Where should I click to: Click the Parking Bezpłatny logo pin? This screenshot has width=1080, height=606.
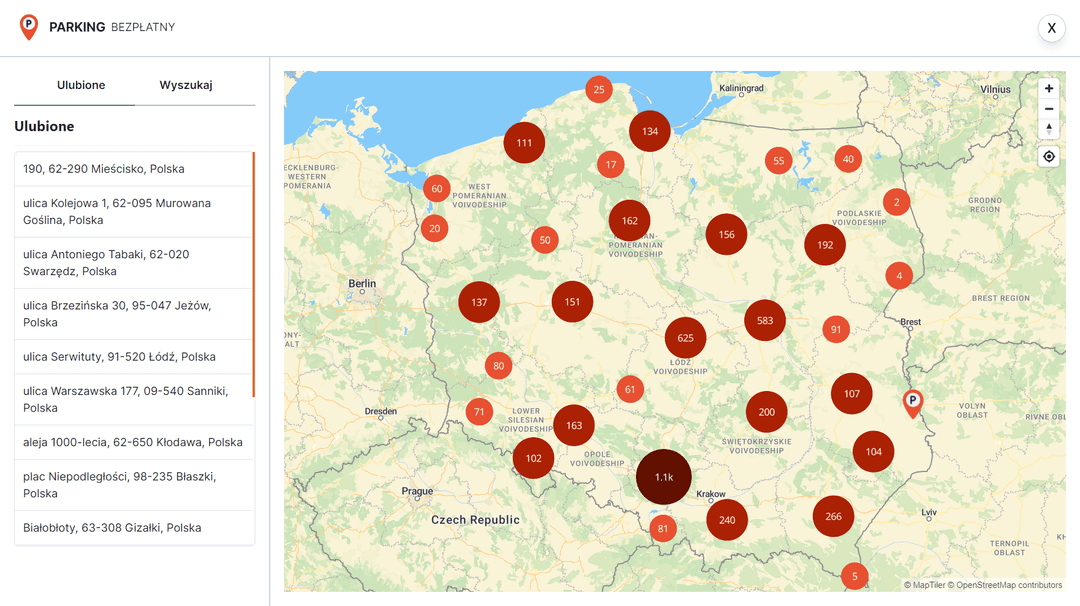coord(29,27)
